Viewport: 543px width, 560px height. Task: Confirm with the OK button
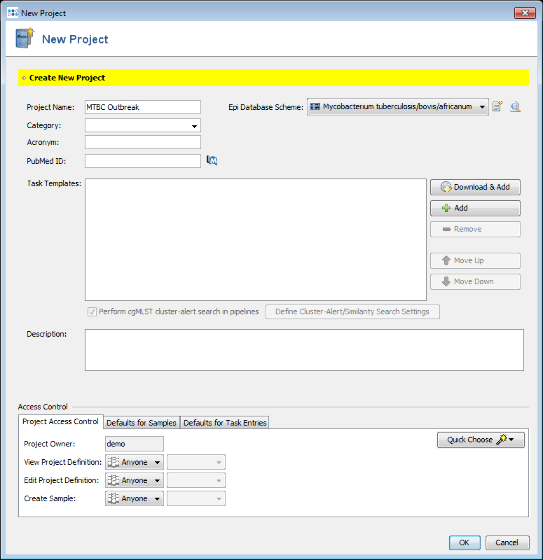(x=464, y=542)
